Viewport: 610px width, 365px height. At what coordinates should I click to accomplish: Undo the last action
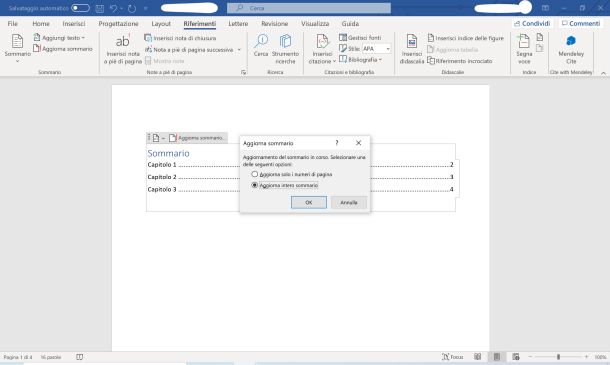113,8
